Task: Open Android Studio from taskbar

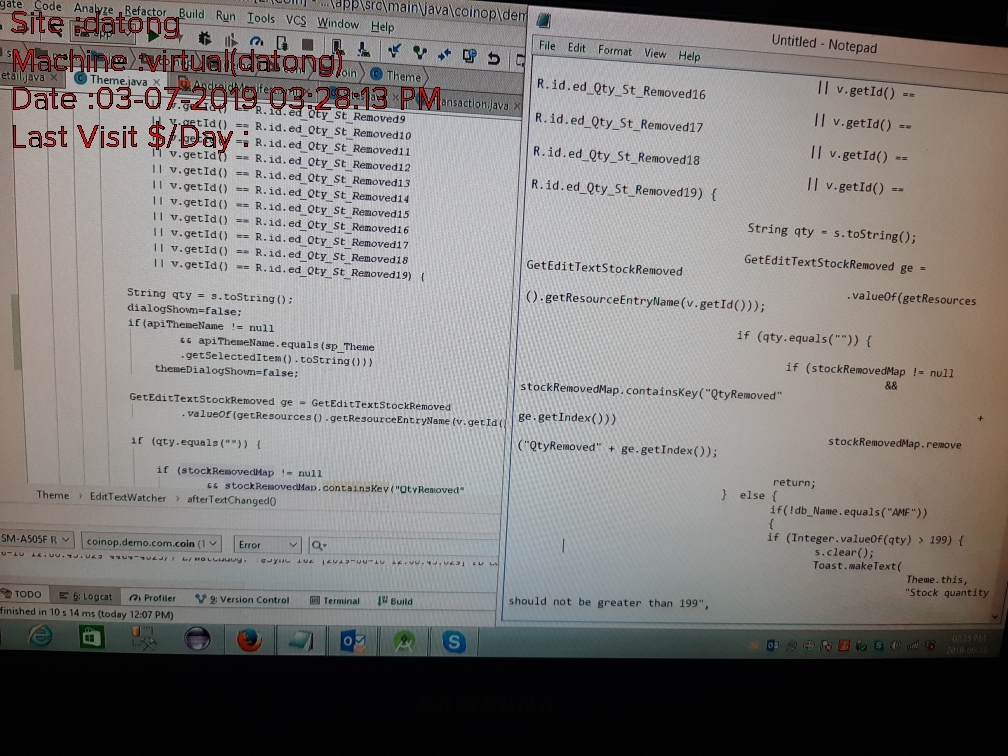Action: click(403, 642)
